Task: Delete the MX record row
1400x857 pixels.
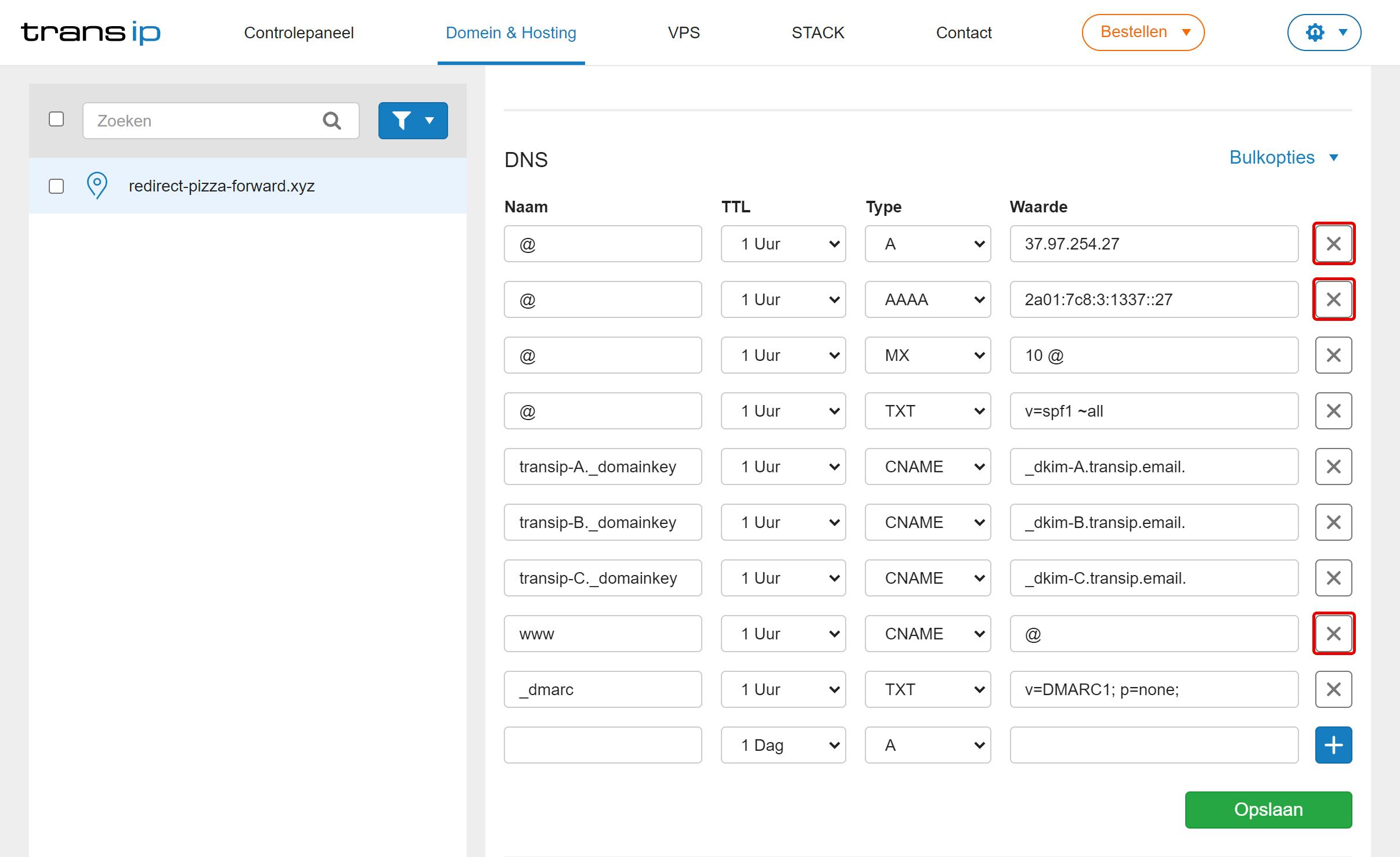Action: tap(1333, 355)
